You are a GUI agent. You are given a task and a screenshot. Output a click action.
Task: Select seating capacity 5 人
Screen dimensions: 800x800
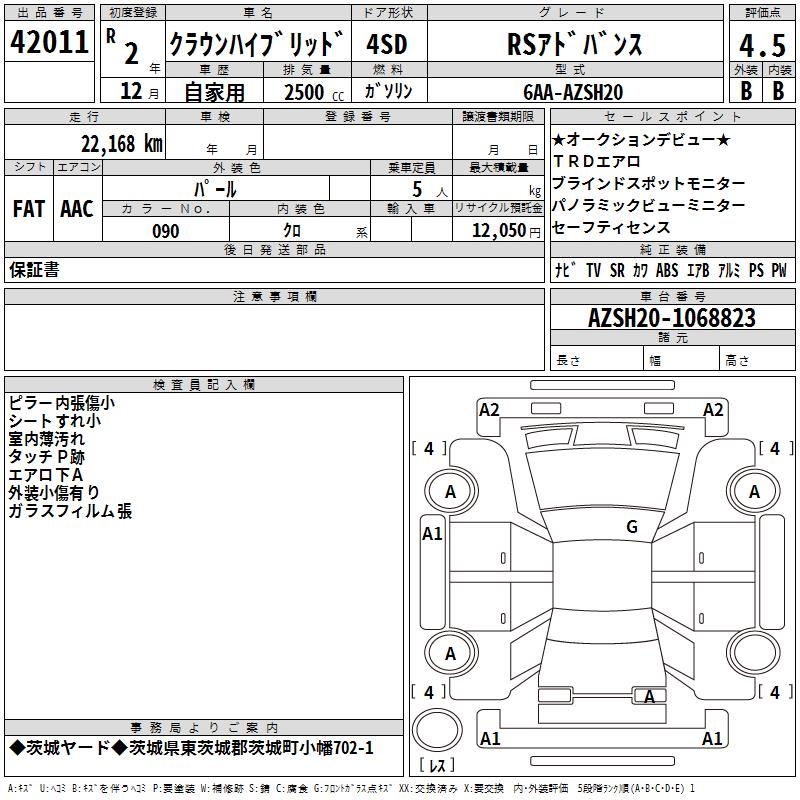[x=430, y=190]
